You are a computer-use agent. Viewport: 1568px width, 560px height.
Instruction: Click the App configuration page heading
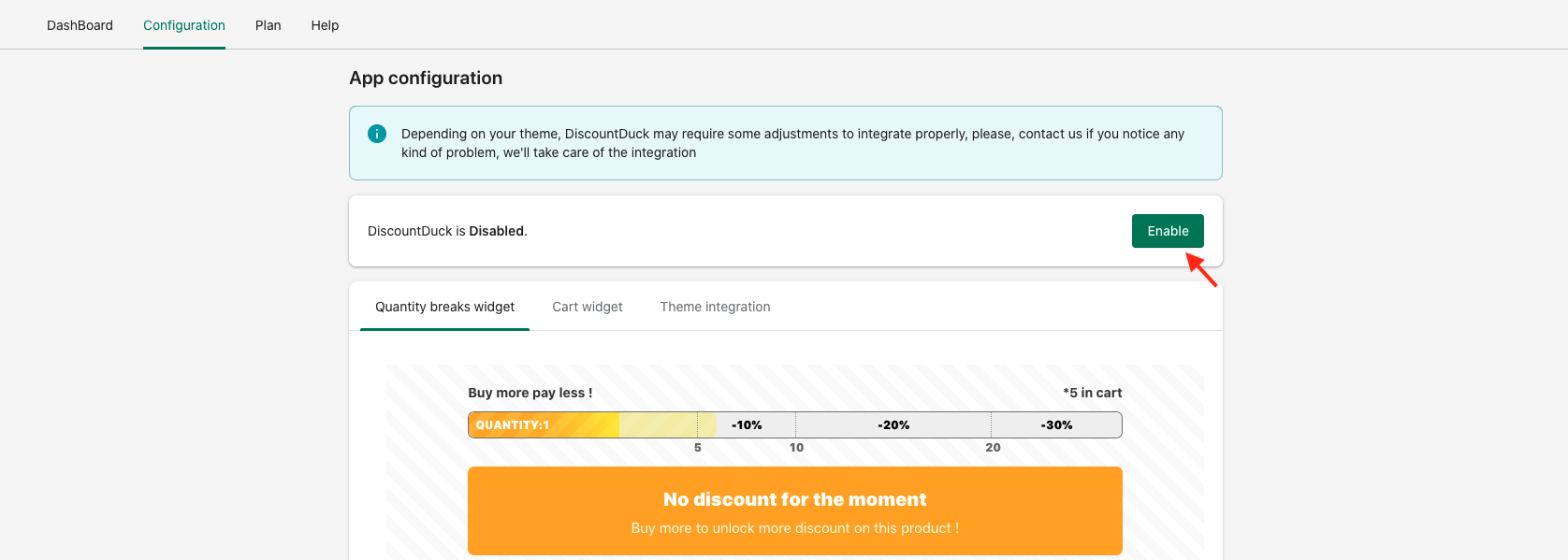pos(426,79)
